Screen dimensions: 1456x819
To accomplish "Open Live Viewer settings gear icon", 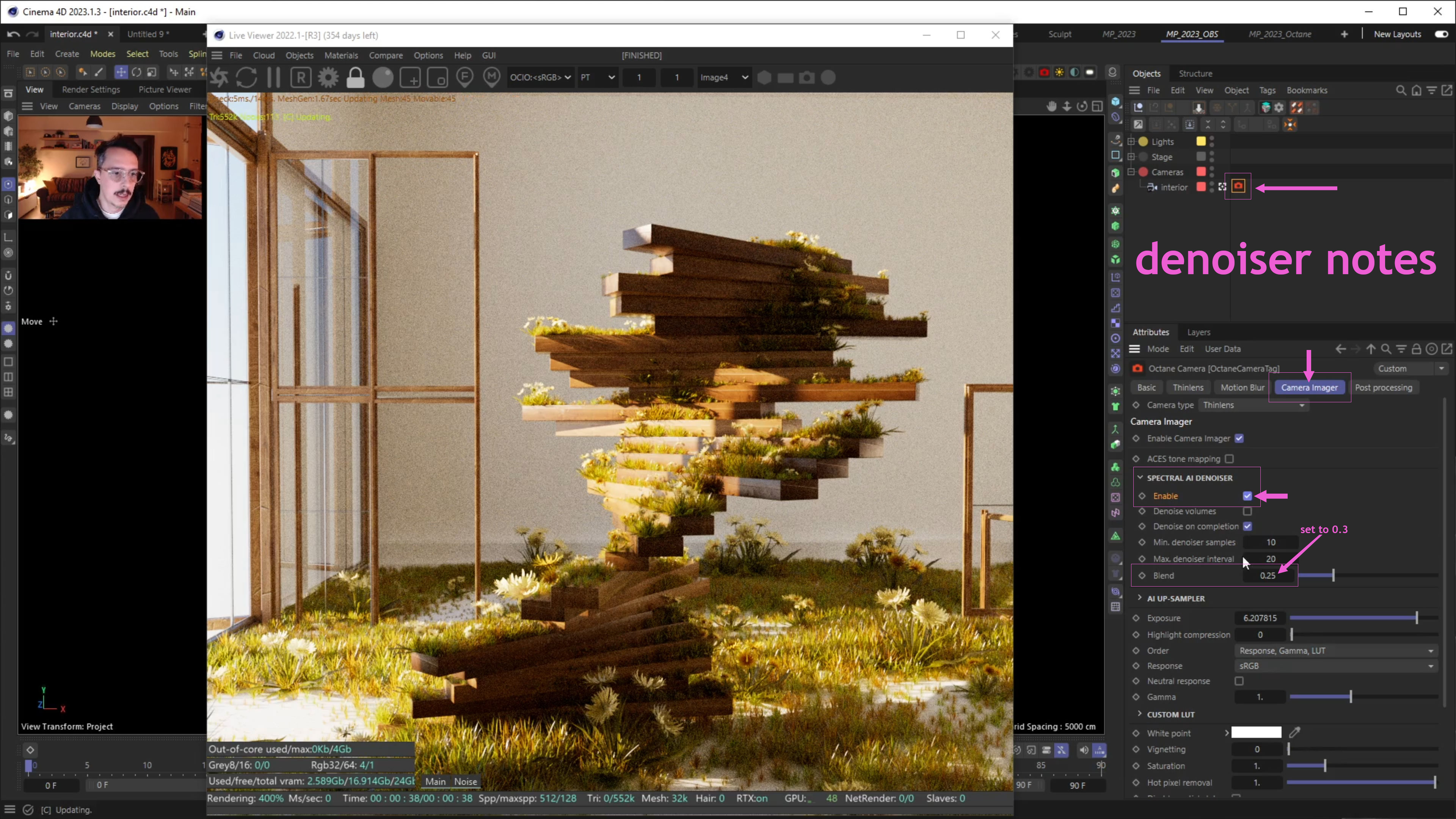I will [x=328, y=77].
